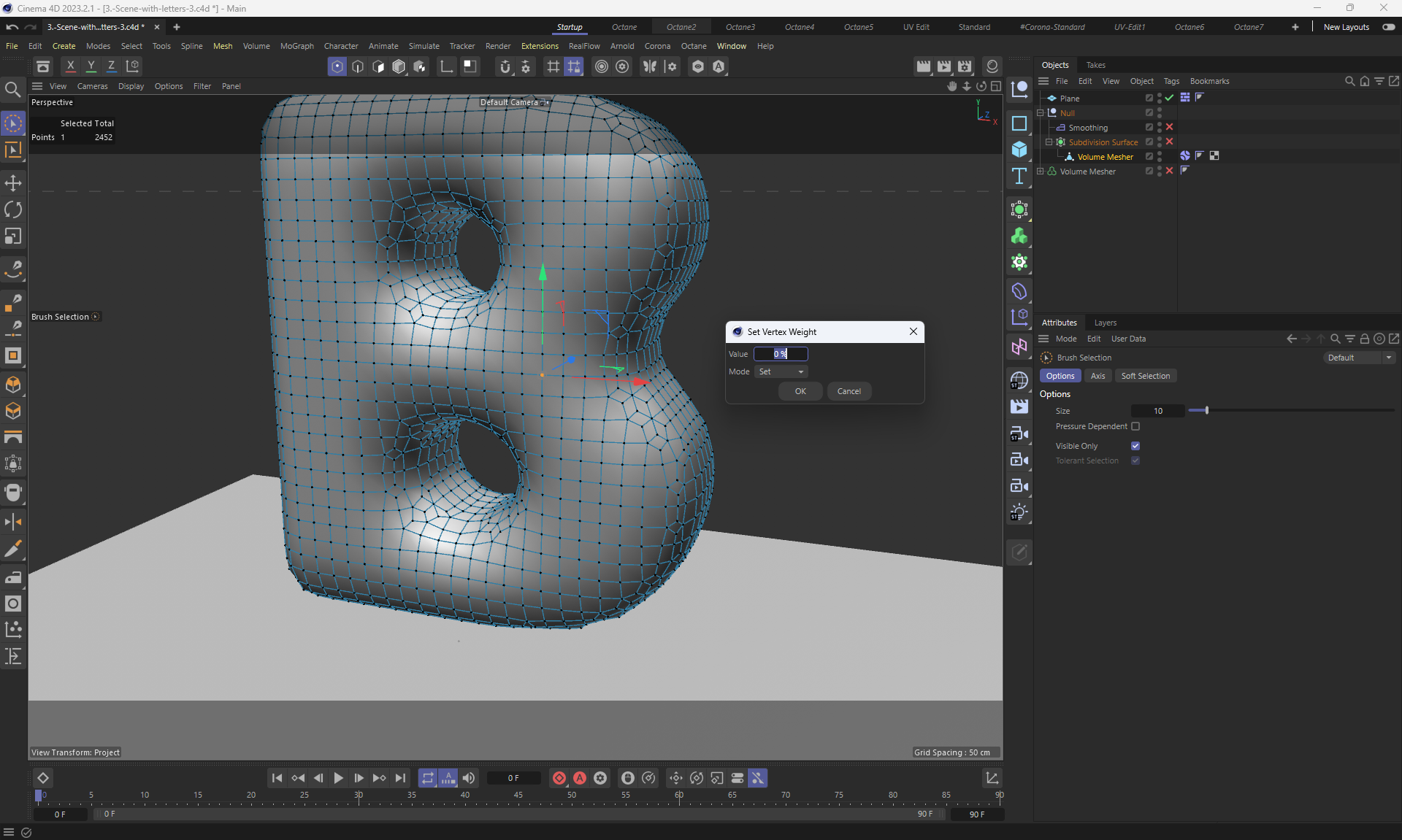Toggle the New Layouts switch
The height and width of the screenshot is (840, 1402).
pyautogui.click(x=1388, y=27)
